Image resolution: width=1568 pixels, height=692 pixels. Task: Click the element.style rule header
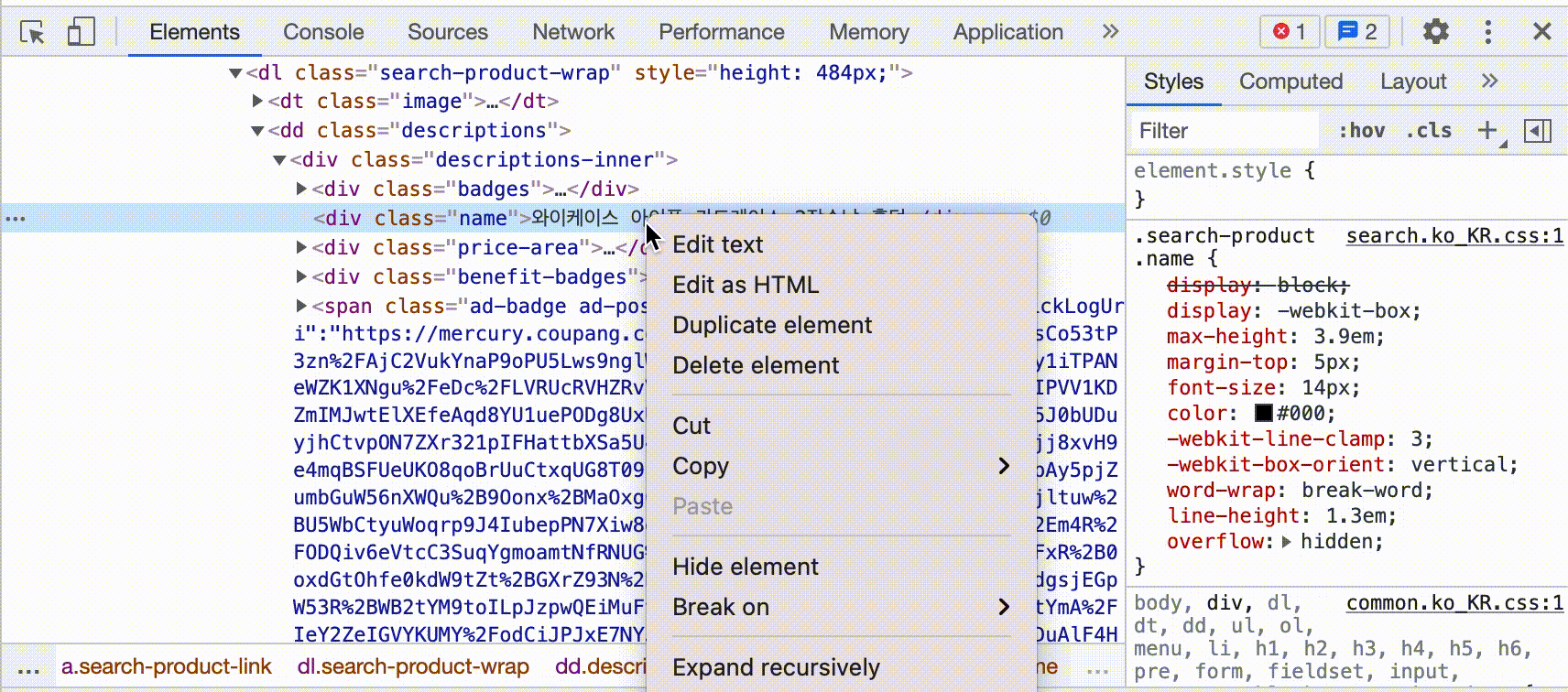tap(1225, 171)
